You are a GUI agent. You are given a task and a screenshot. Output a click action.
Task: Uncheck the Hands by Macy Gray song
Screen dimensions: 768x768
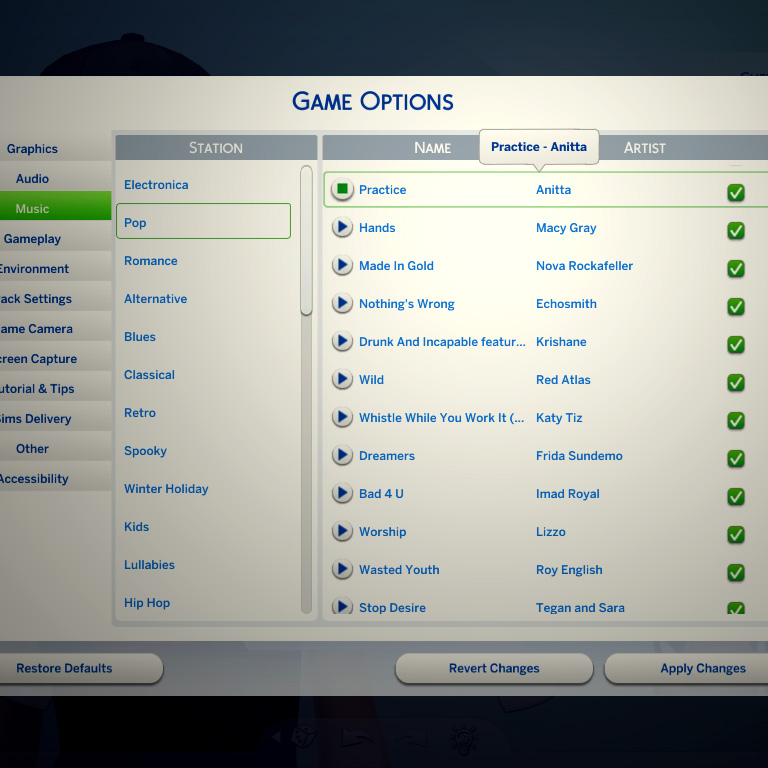pyautogui.click(x=736, y=230)
